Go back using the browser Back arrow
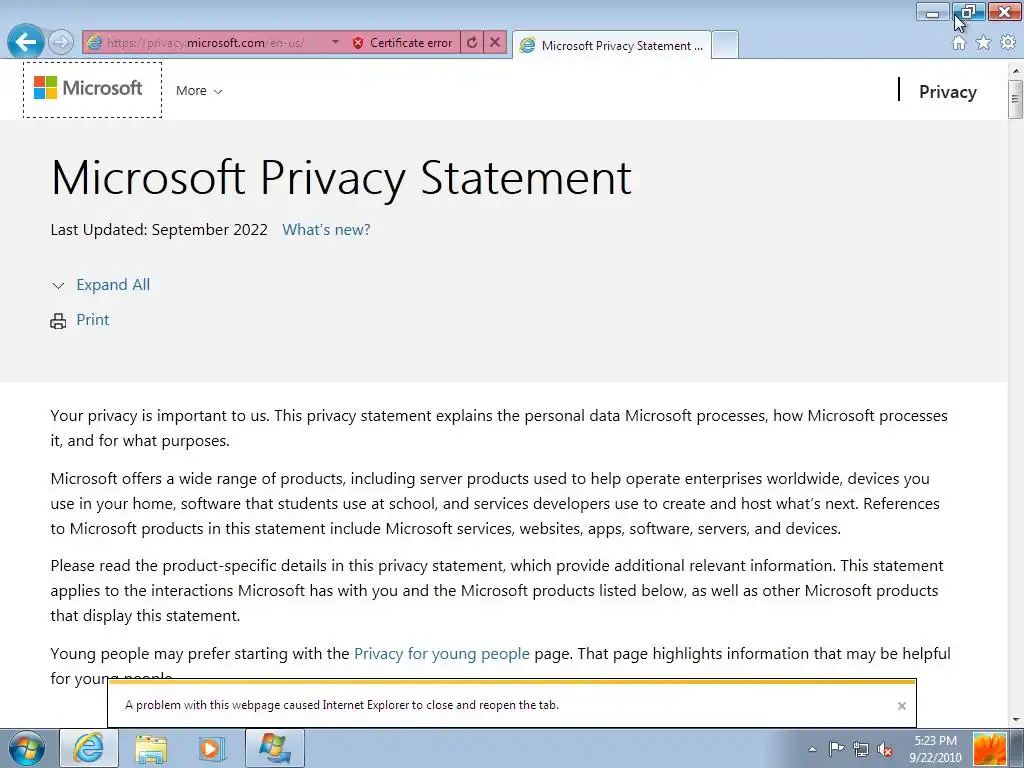The image size is (1024, 768). [x=25, y=42]
